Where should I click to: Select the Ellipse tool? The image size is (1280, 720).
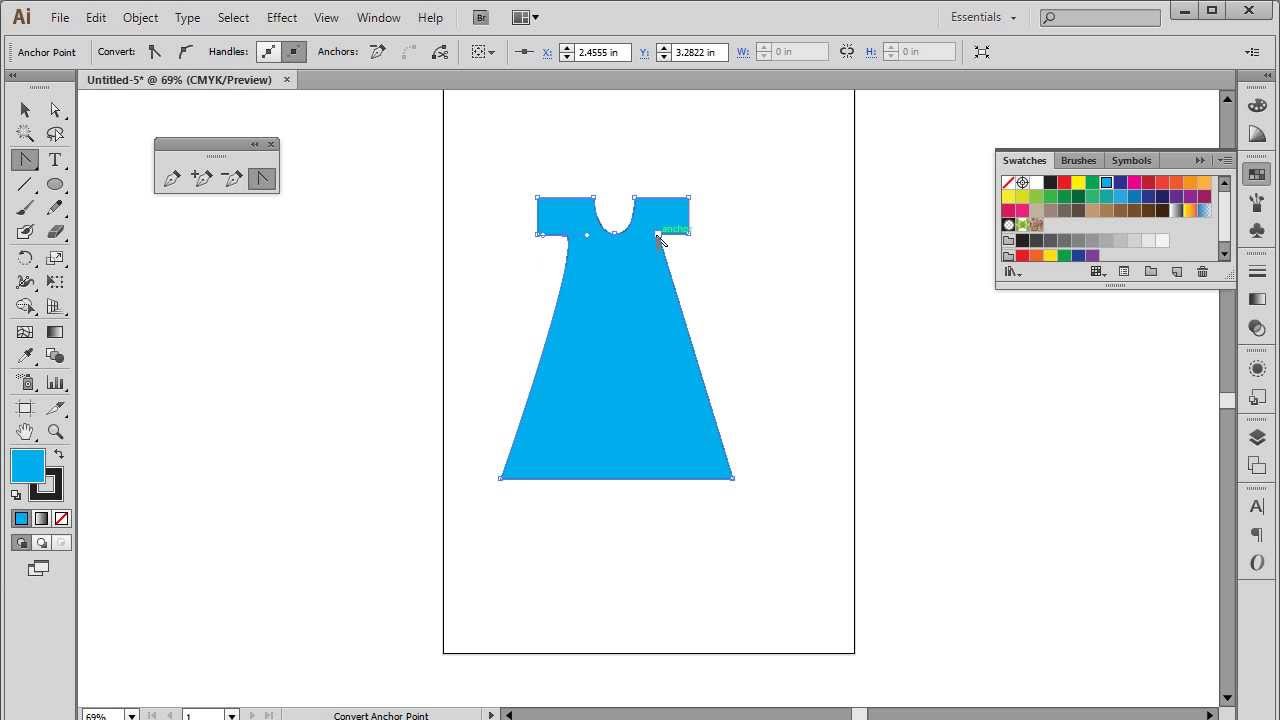[x=55, y=184]
